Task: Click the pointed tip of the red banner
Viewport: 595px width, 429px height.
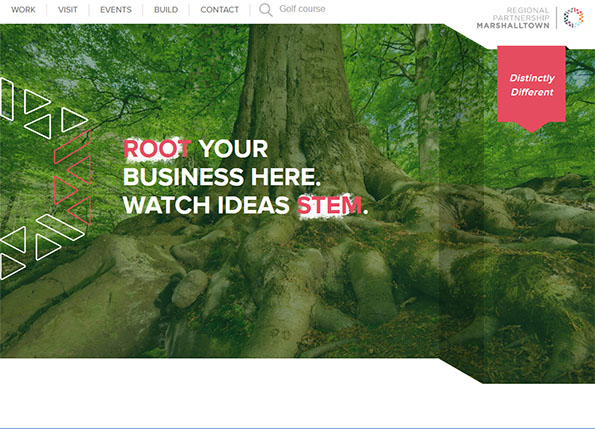Action: [531, 127]
